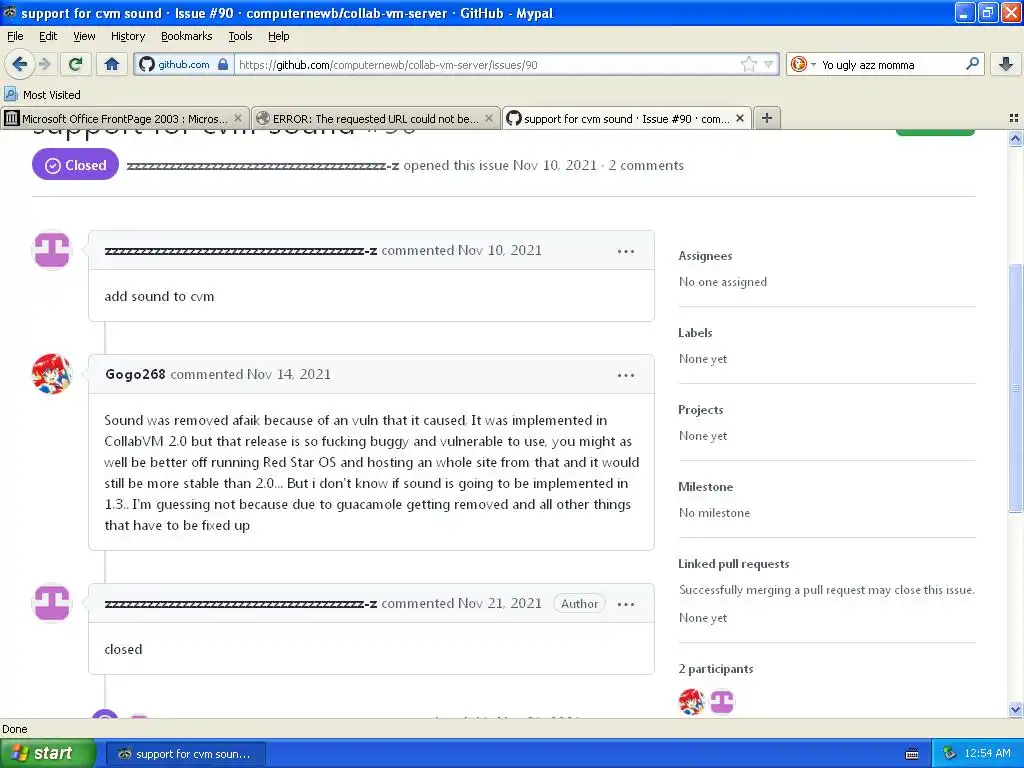Open the View menu
The width and height of the screenshot is (1024, 768).
pos(84,36)
